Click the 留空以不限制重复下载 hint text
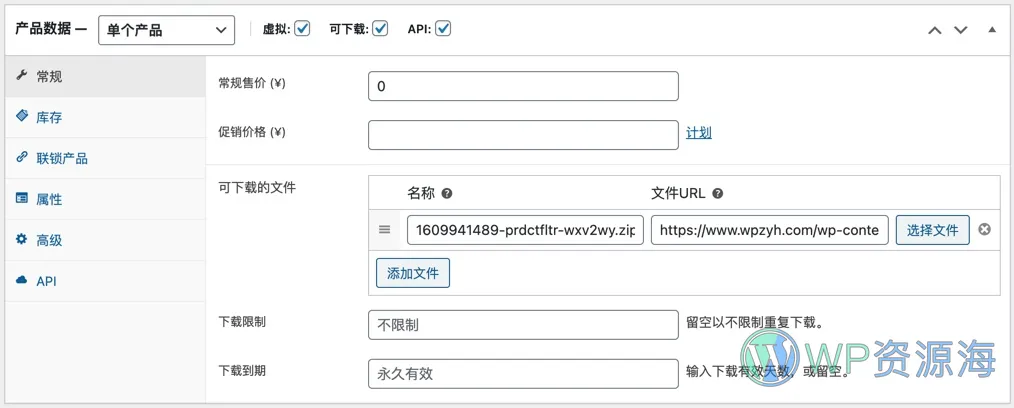The image size is (1014, 408). point(757,322)
